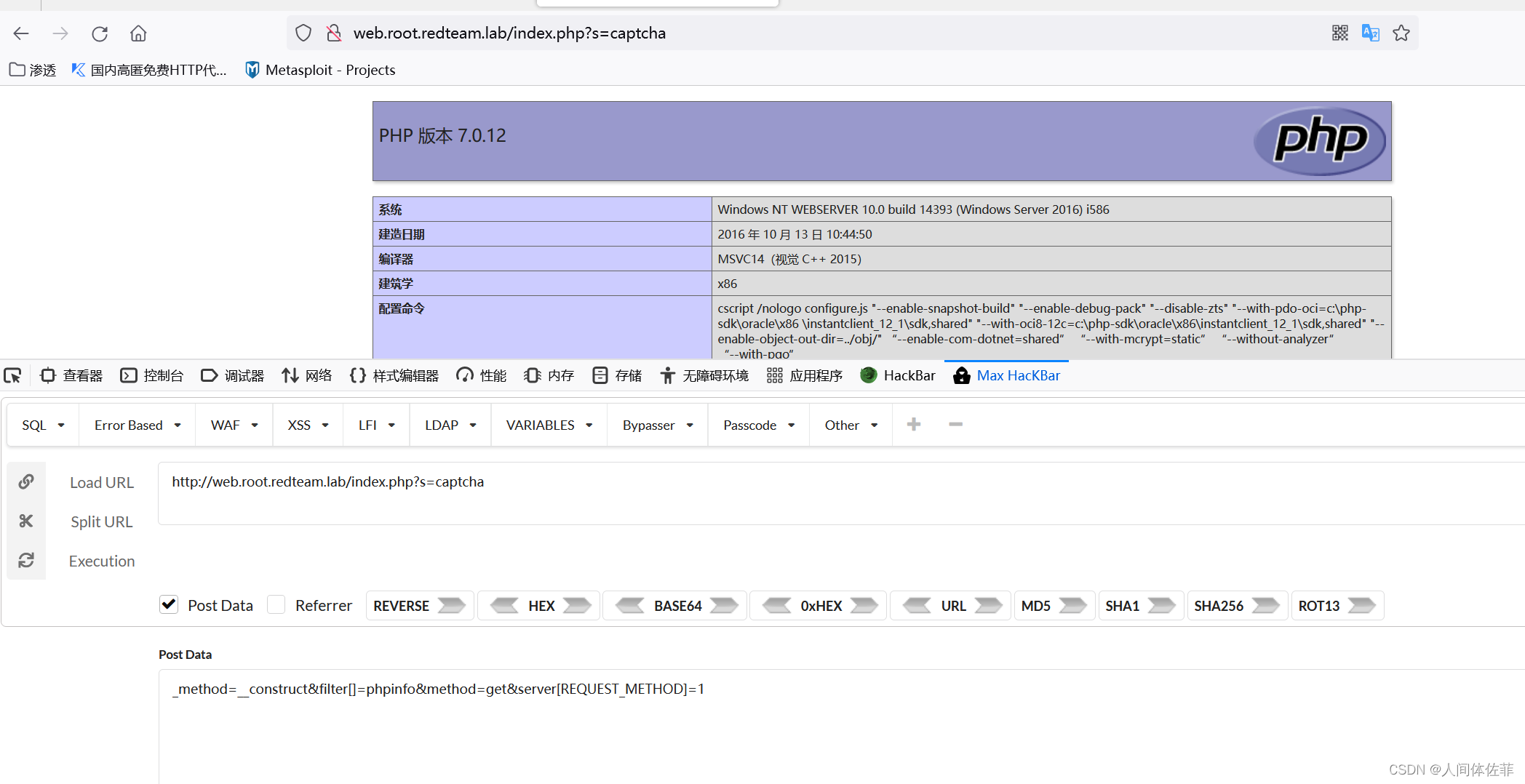Expand the Other dropdown
Image resolution: width=1525 pixels, height=784 pixels.
[851, 425]
